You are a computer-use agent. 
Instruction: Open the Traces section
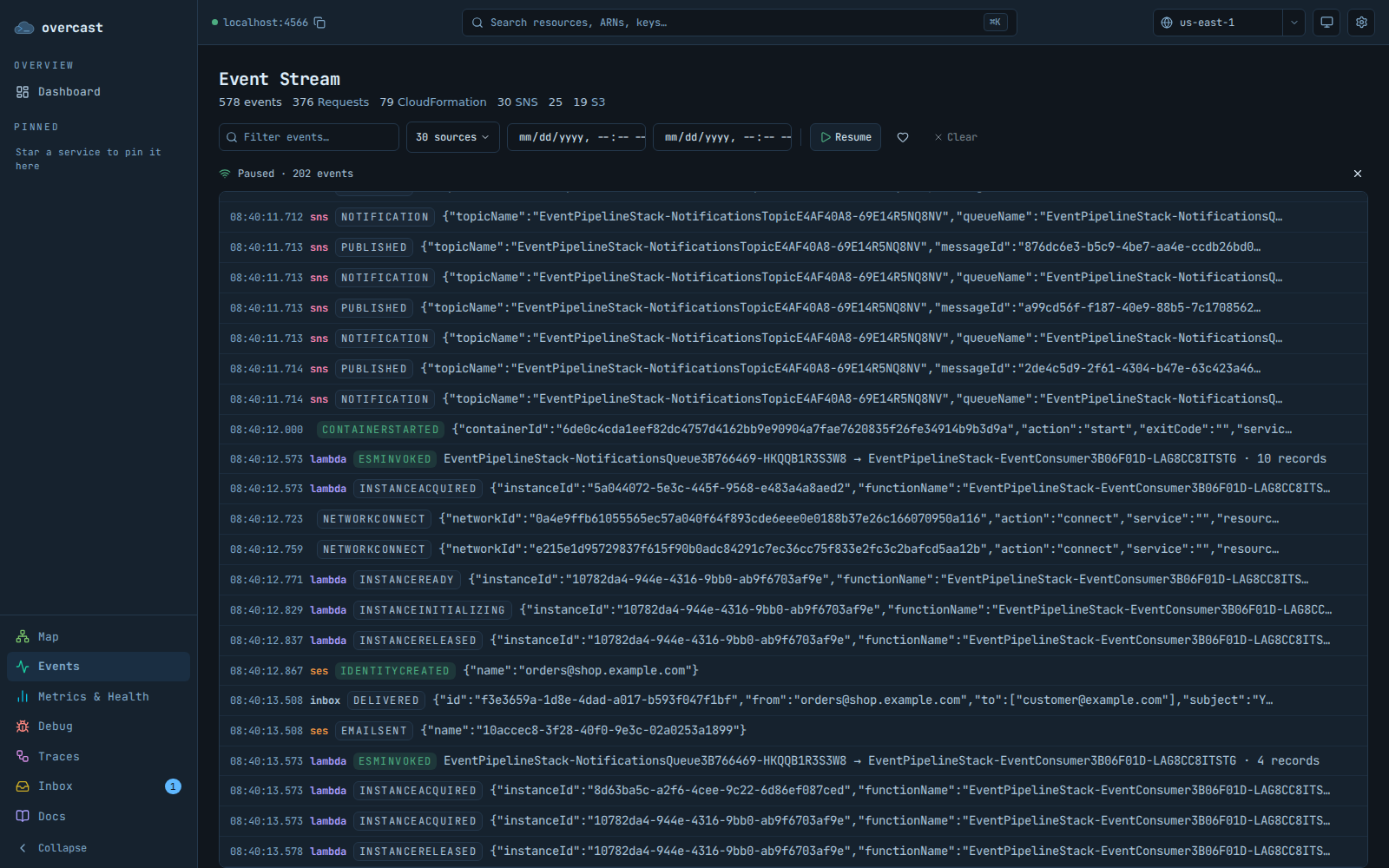[98, 756]
